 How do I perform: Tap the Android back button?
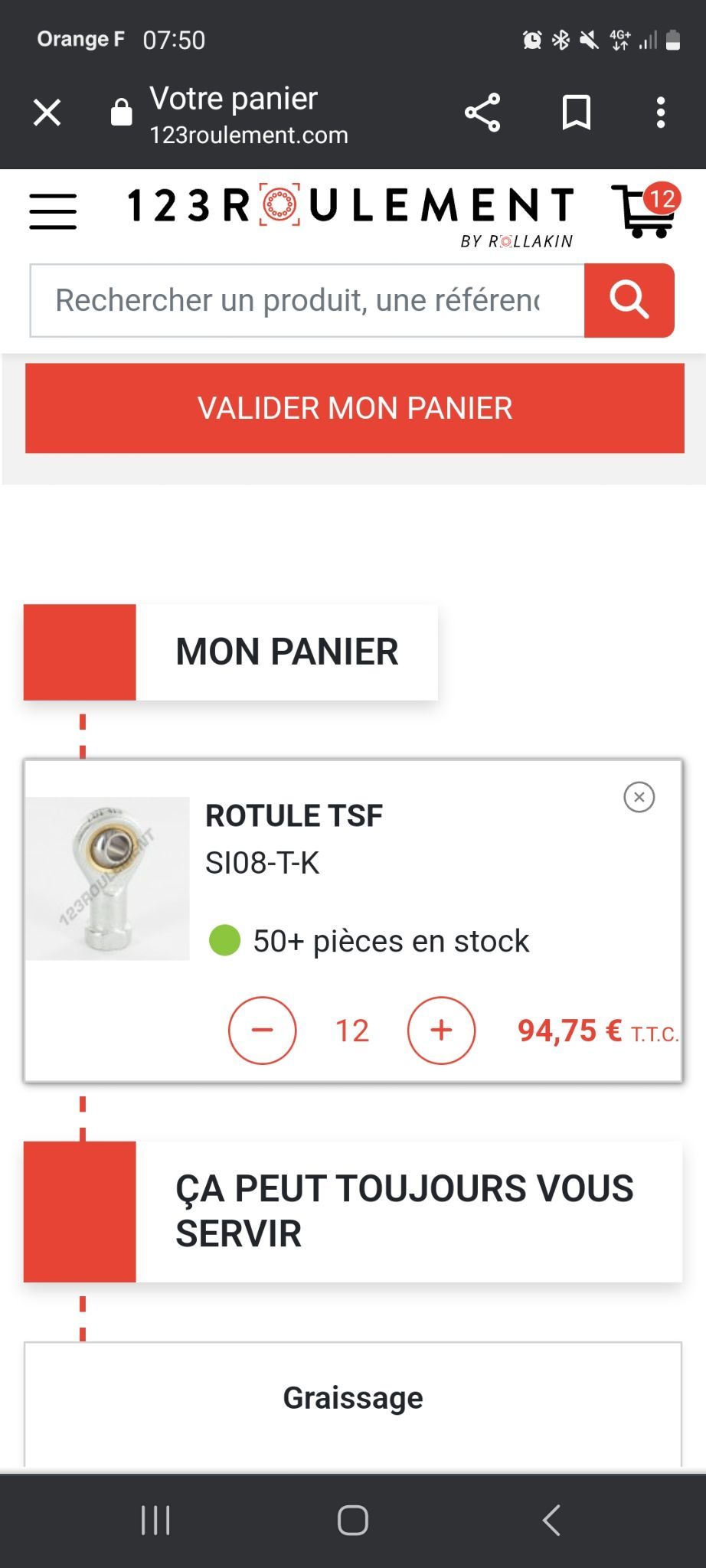tap(551, 1521)
